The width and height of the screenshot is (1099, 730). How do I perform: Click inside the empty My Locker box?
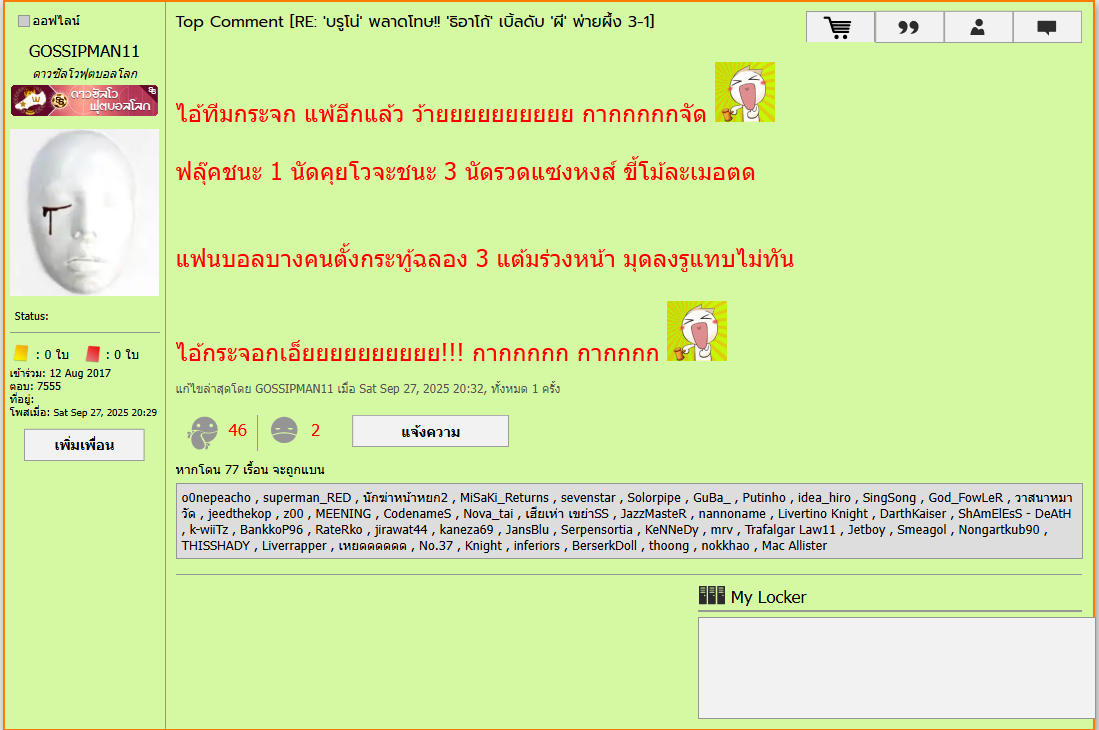pyautogui.click(x=896, y=667)
